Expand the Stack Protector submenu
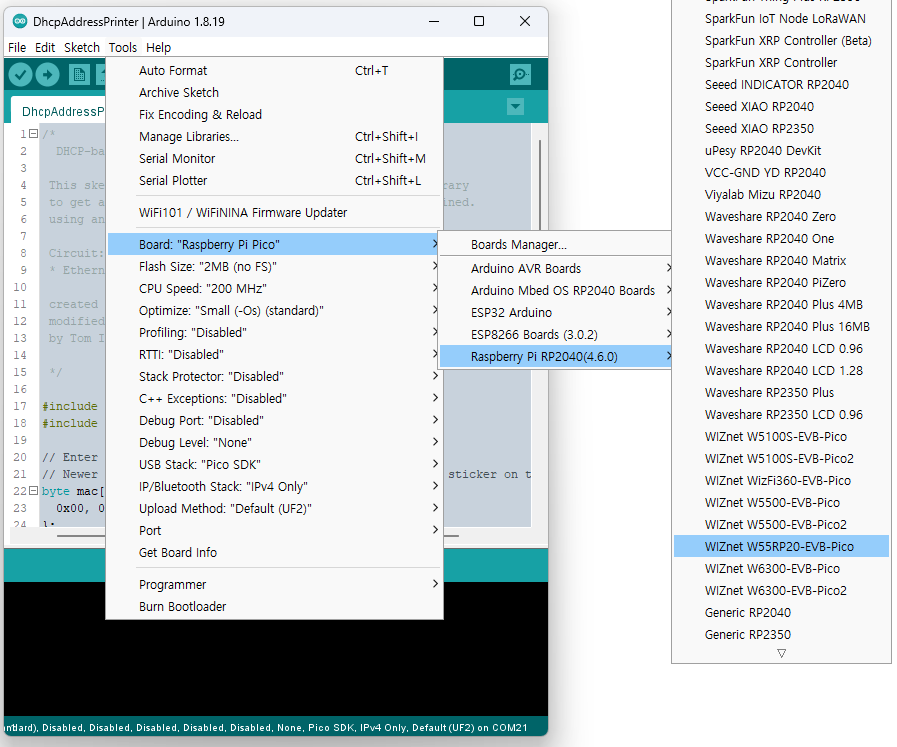The height and width of the screenshot is (747, 897). point(275,377)
